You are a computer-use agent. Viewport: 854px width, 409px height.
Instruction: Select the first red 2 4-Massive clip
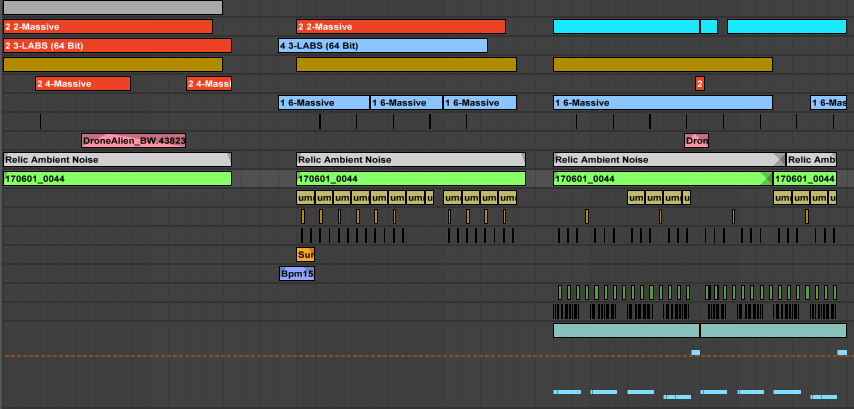tap(82, 84)
